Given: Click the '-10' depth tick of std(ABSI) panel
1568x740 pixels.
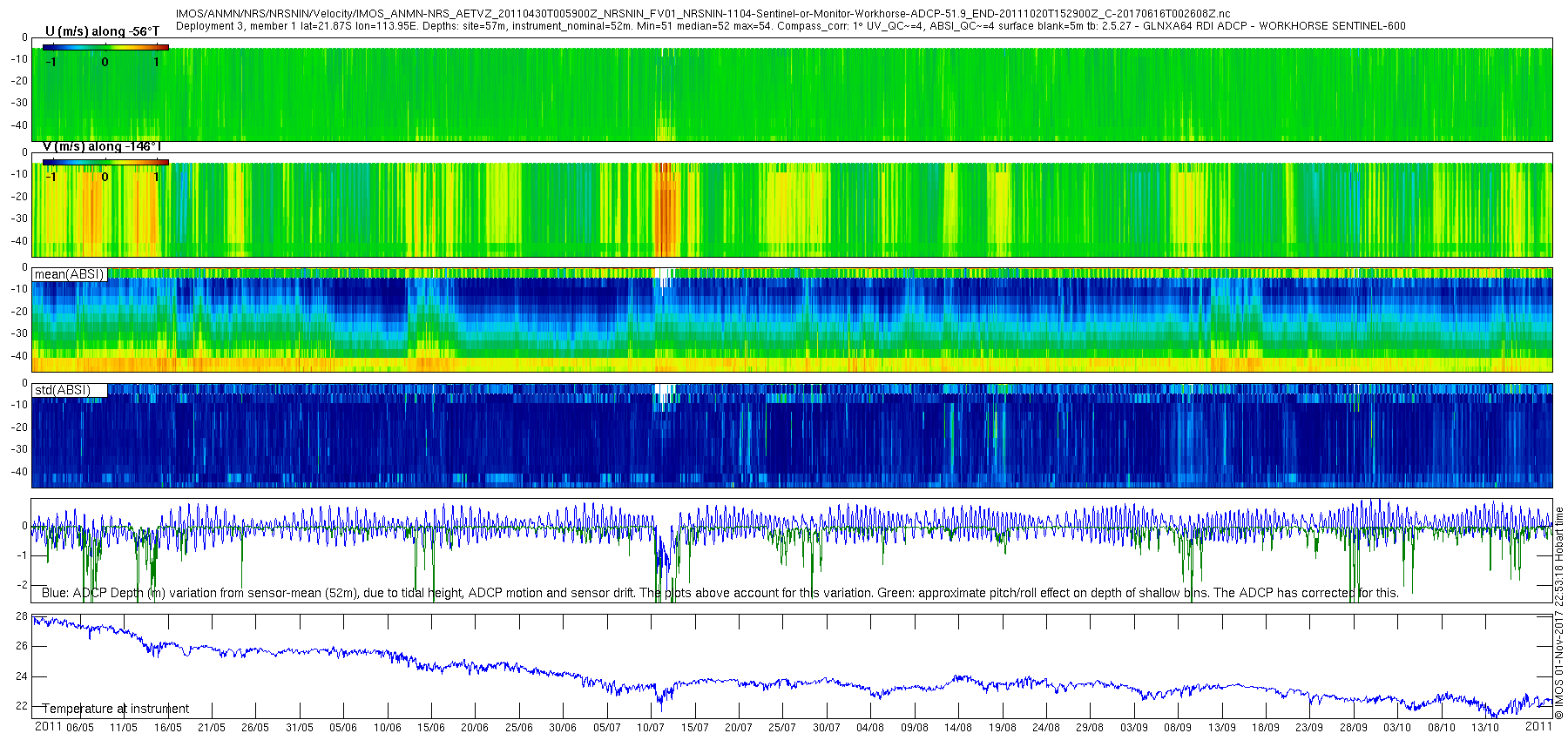Looking at the screenshot, I should point(19,405).
